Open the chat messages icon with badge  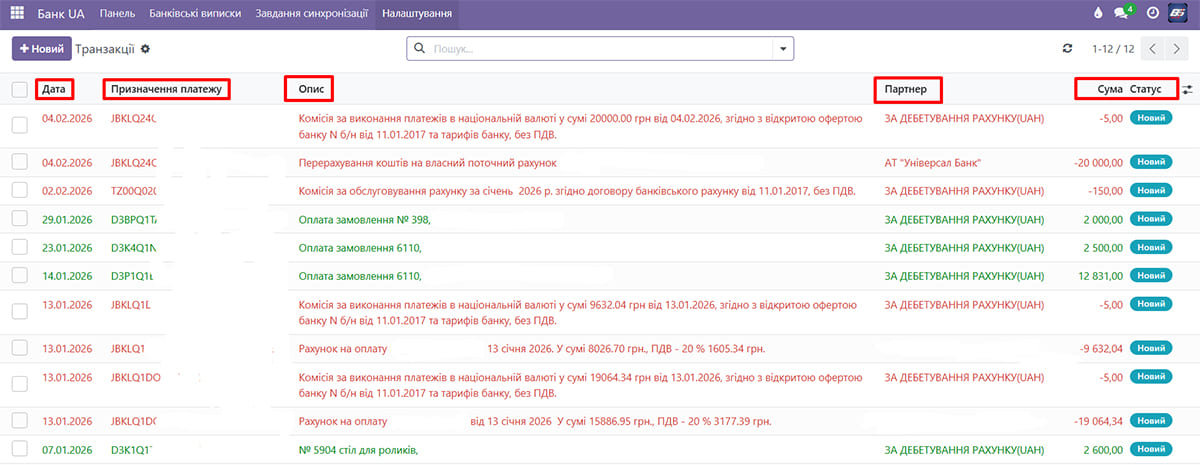(x=1125, y=14)
